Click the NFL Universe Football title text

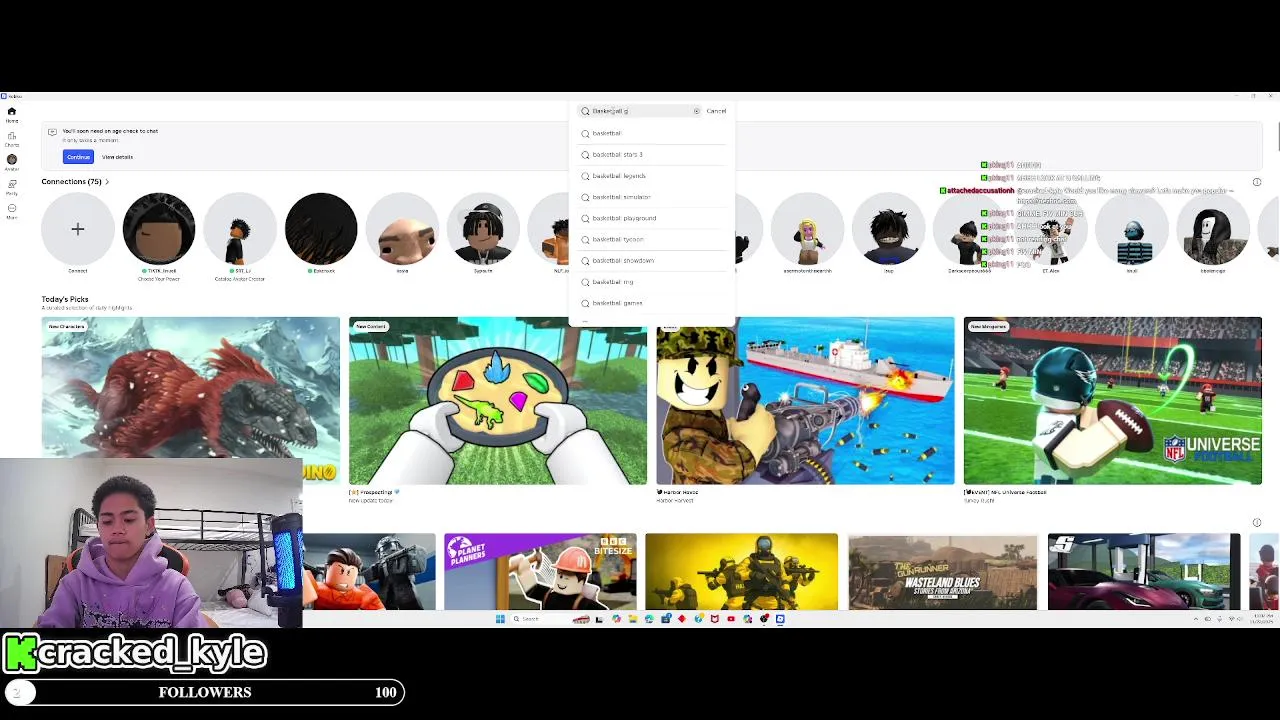click(x=1005, y=492)
